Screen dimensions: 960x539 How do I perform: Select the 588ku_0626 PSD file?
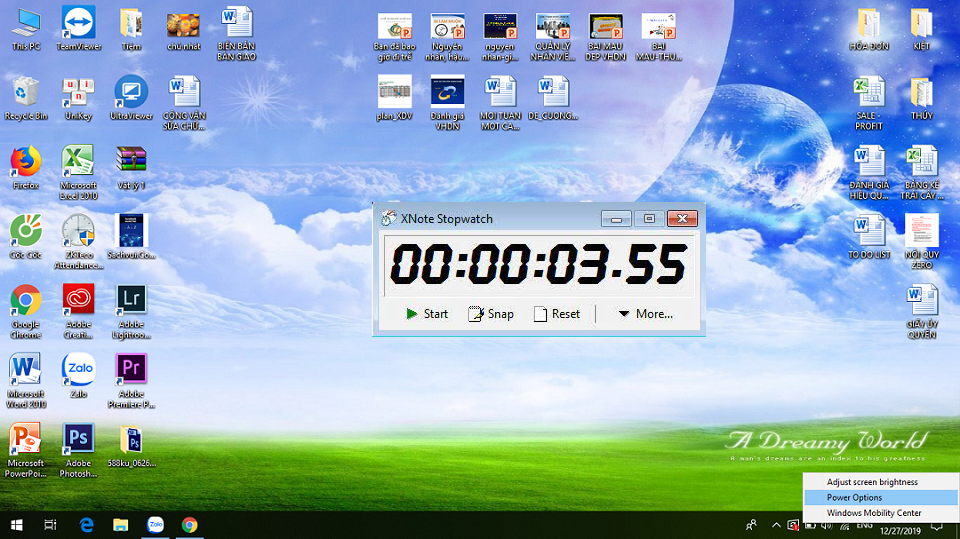click(132, 445)
